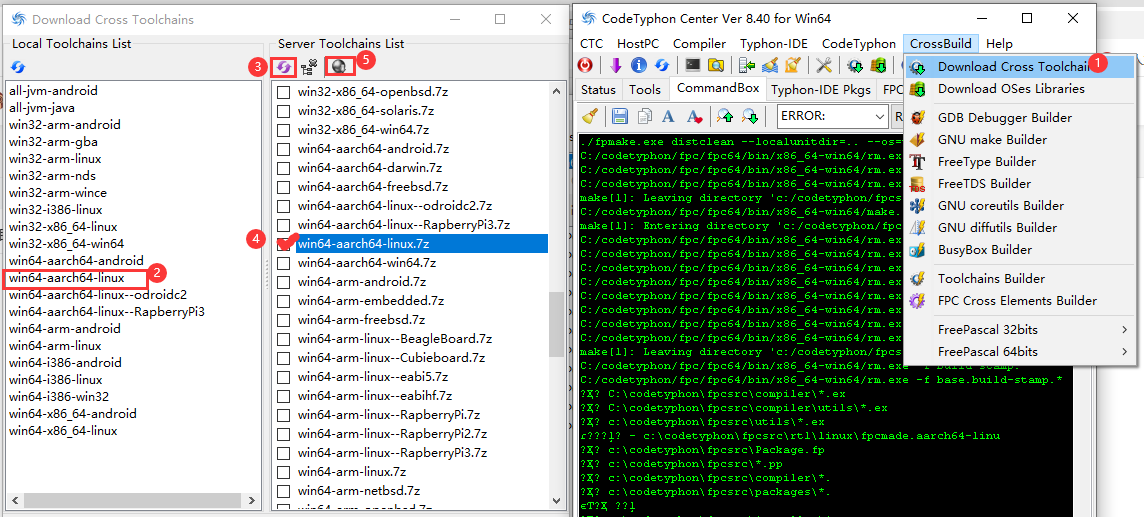Image resolution: width=1144 pixels, height=517 pixels.
Task: Choose GNU make Builder menu entry
Action: click(1019, 140)
